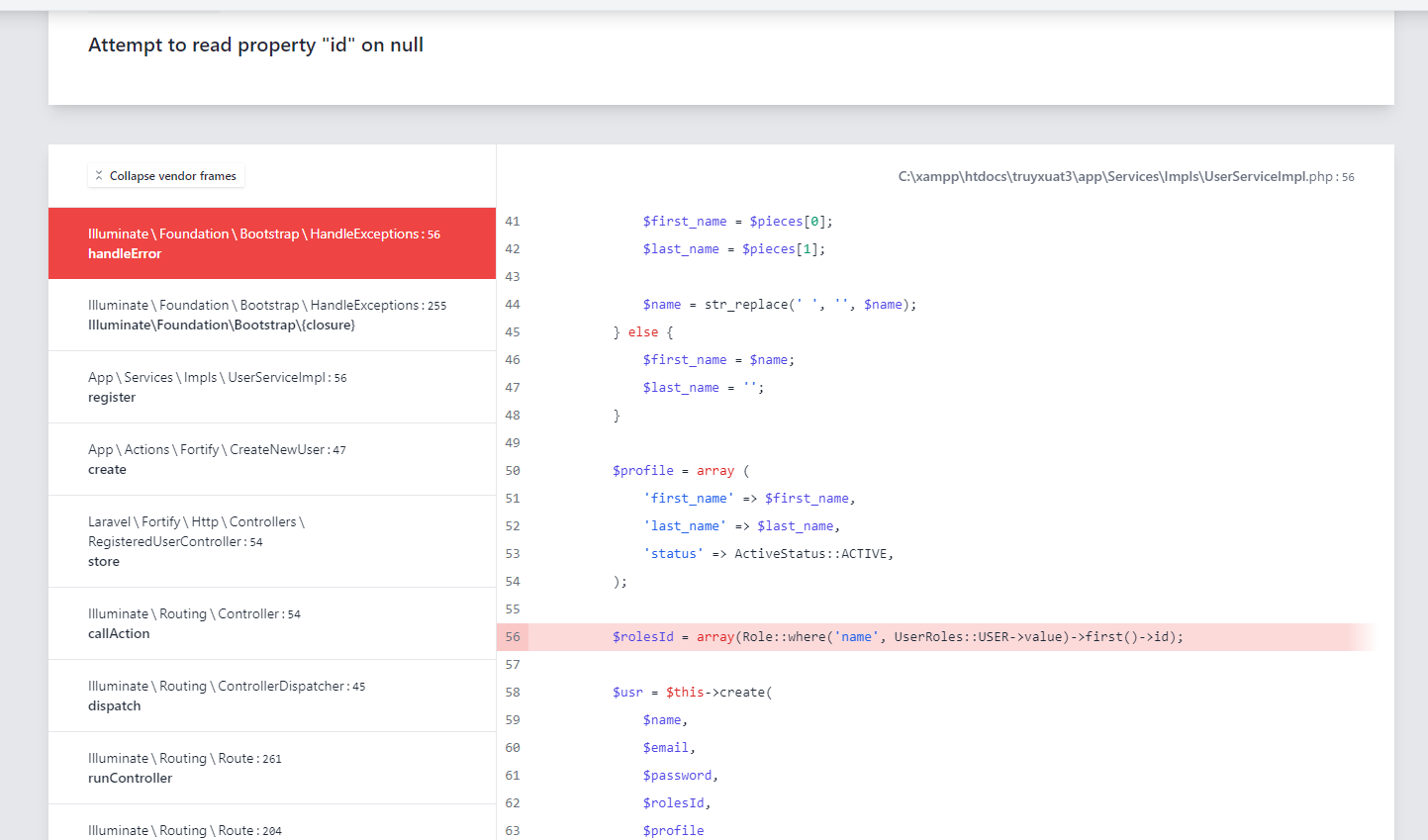Screen dimensions: 1428x840
Task: Select the highlighted line 56 of code
Action: pyautogui.click(x=891, y=636)
